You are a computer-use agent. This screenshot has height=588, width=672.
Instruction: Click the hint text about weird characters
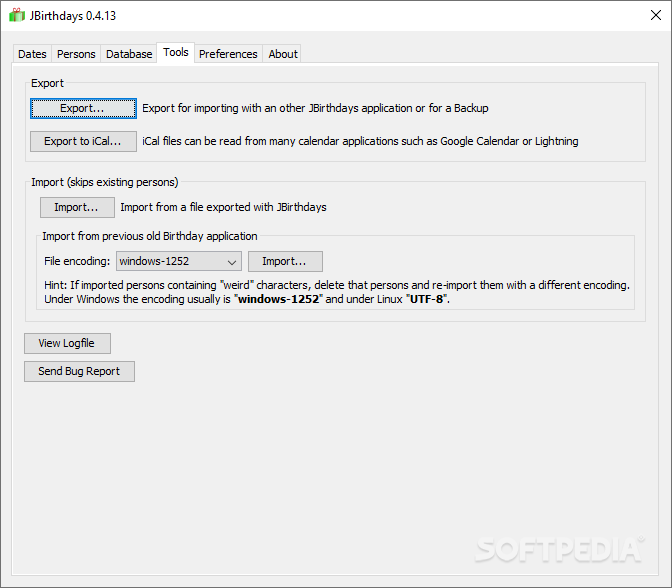point(337,292)
